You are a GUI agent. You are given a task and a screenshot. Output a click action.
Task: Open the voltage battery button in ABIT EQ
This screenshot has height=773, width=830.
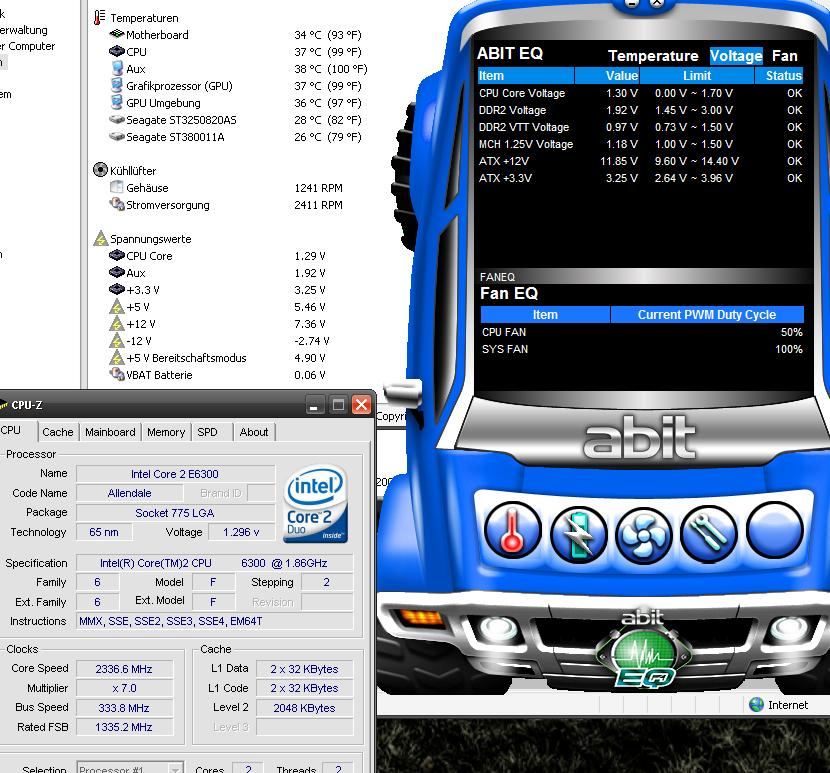pos(579,534)
